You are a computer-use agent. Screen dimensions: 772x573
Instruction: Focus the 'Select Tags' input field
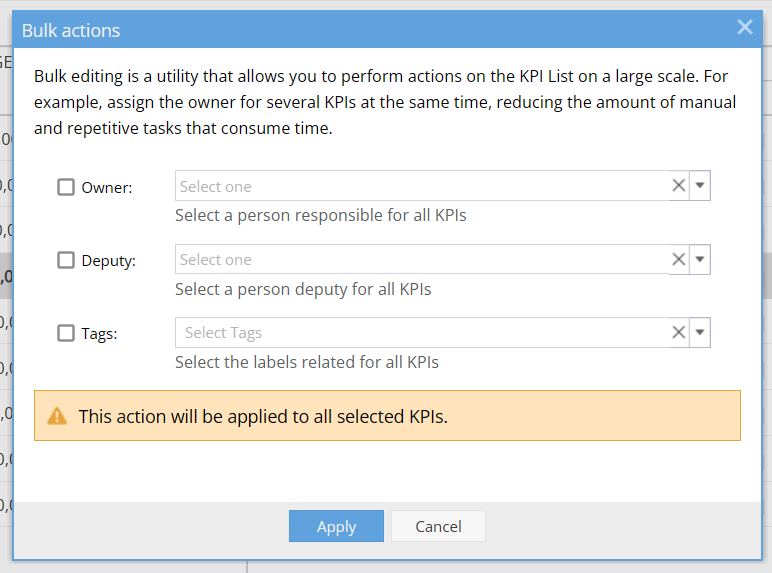pyautogui.click(x=422, y=332)
